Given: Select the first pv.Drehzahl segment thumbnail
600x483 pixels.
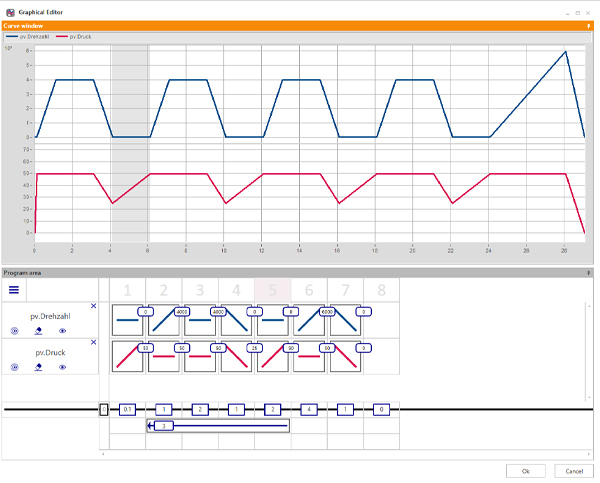Looking at the screenshot, I should (x=127, y=320).
